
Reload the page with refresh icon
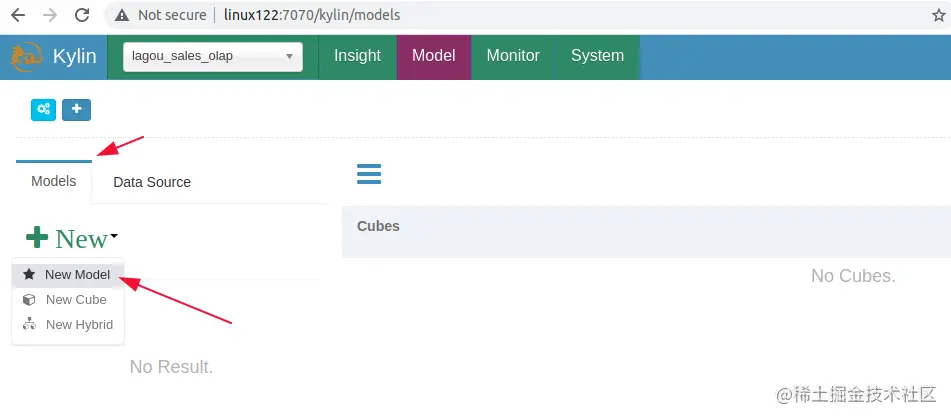pos(82,15)
